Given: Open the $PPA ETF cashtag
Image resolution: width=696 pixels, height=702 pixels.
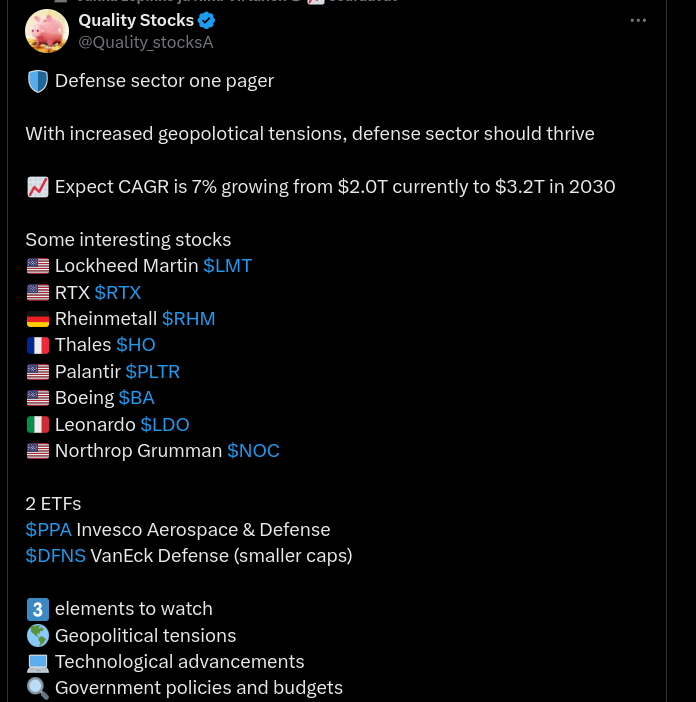Looking at the screenshot, I should click(x=48, y=530).
